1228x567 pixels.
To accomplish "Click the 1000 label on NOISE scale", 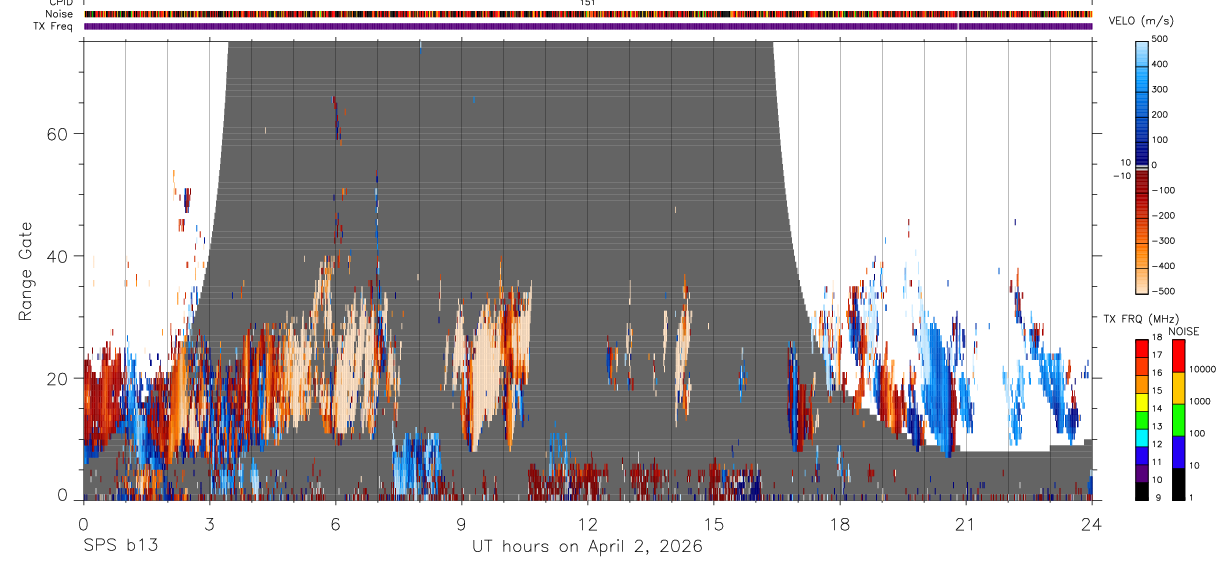I will tap(1199, 401).
